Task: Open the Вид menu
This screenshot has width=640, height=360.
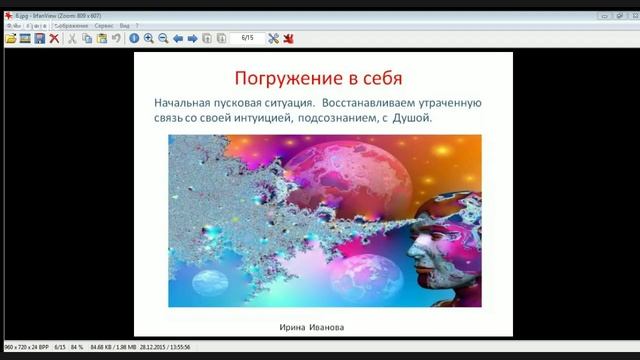Action: 124,26
